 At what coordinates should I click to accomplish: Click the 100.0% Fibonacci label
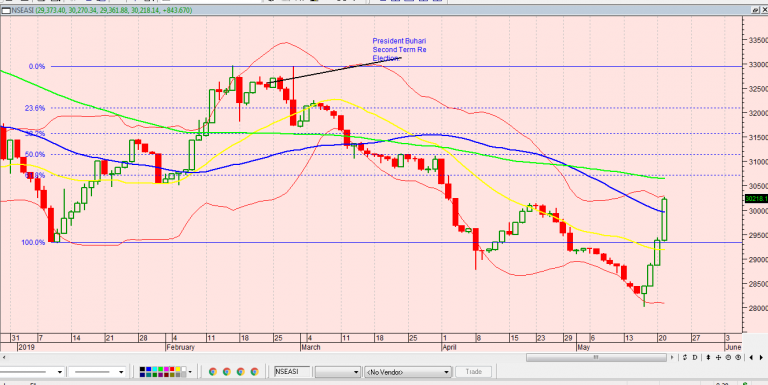[33, 242]
